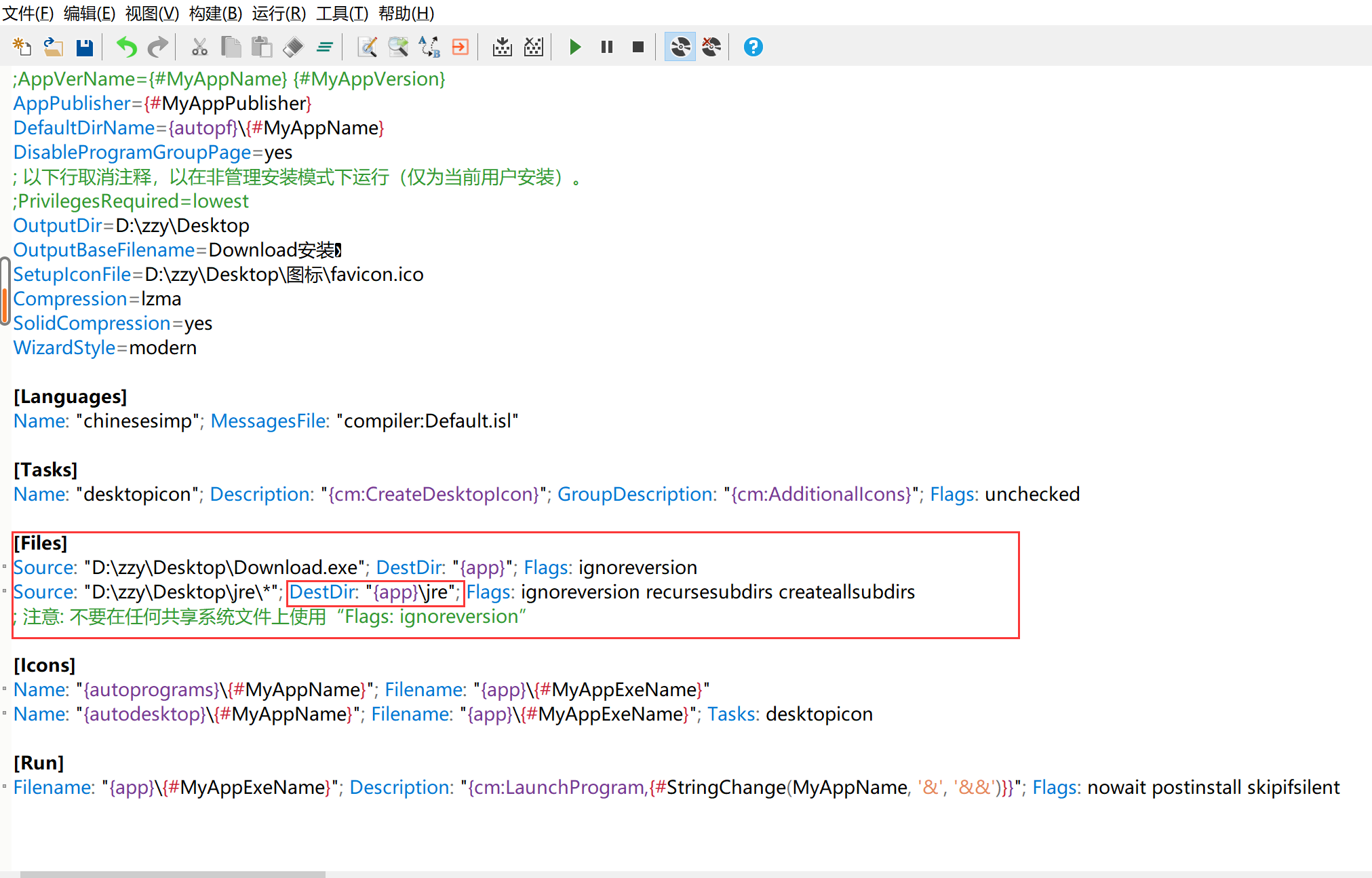The image size is (1372, 878).
Task: Create a new script with New icon
Action: (22, 47)
